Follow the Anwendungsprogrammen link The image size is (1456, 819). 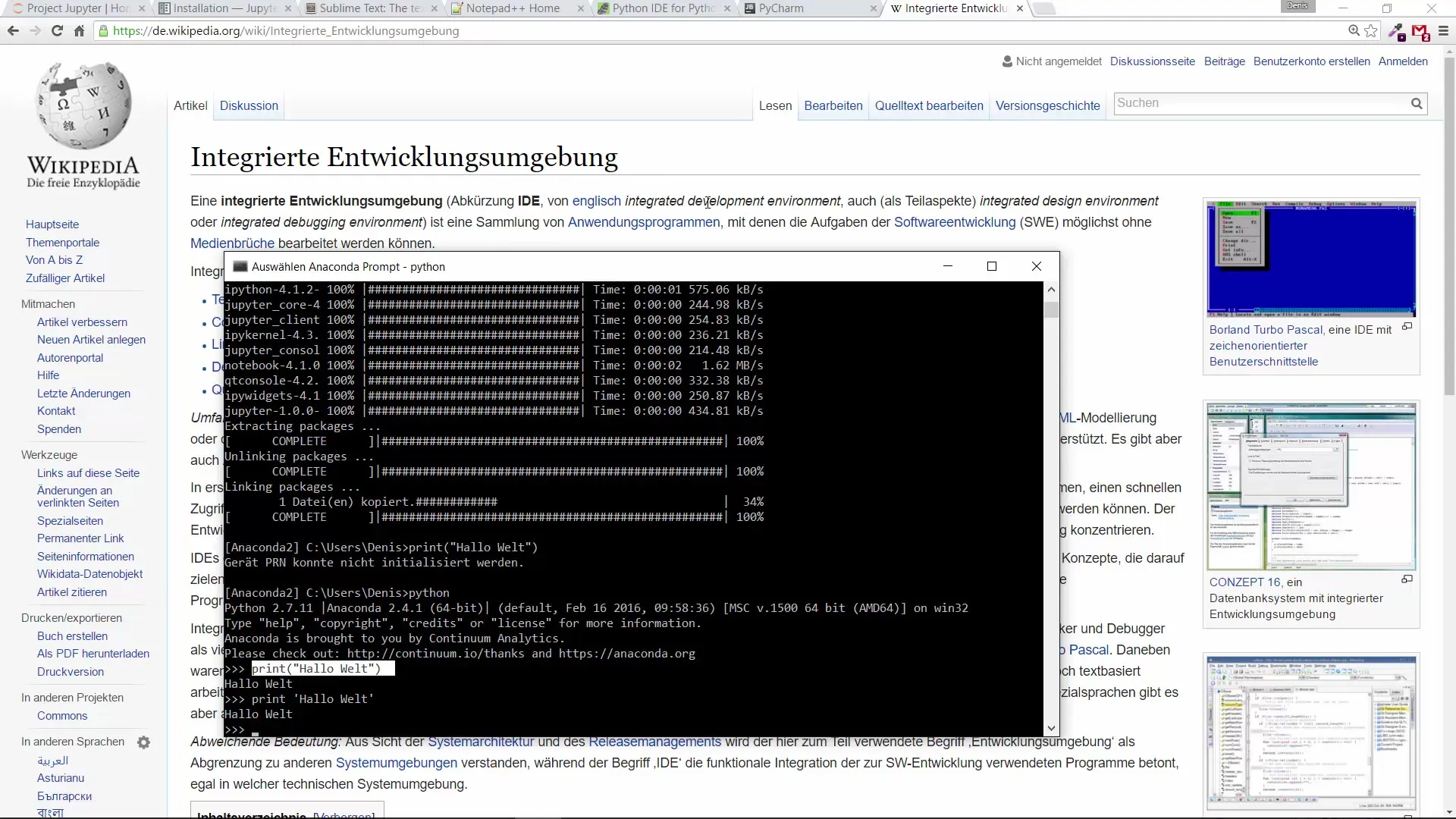coord(644,222)
